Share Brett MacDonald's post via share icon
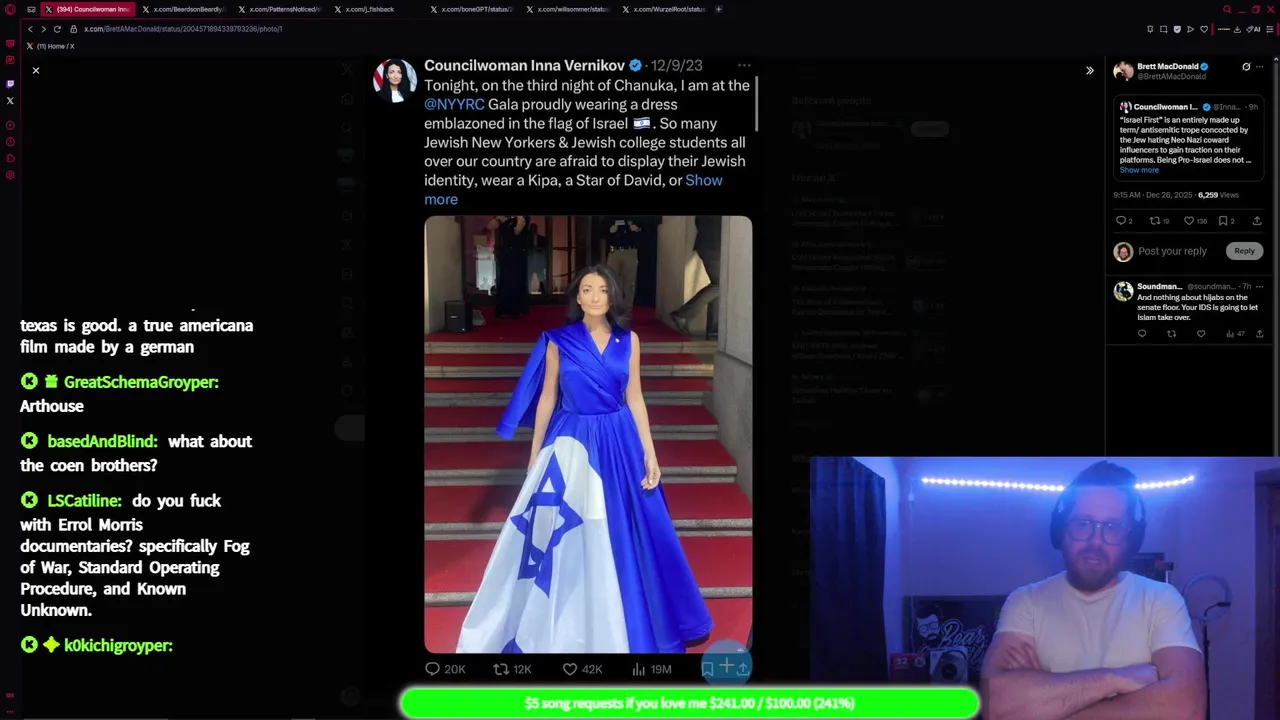Screen dimensions: 1280x720 click(1257, 220)
